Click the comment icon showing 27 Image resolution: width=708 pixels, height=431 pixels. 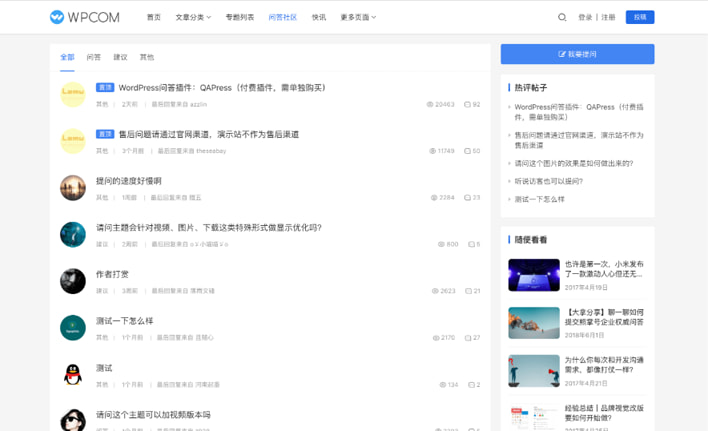pos(468,338)
